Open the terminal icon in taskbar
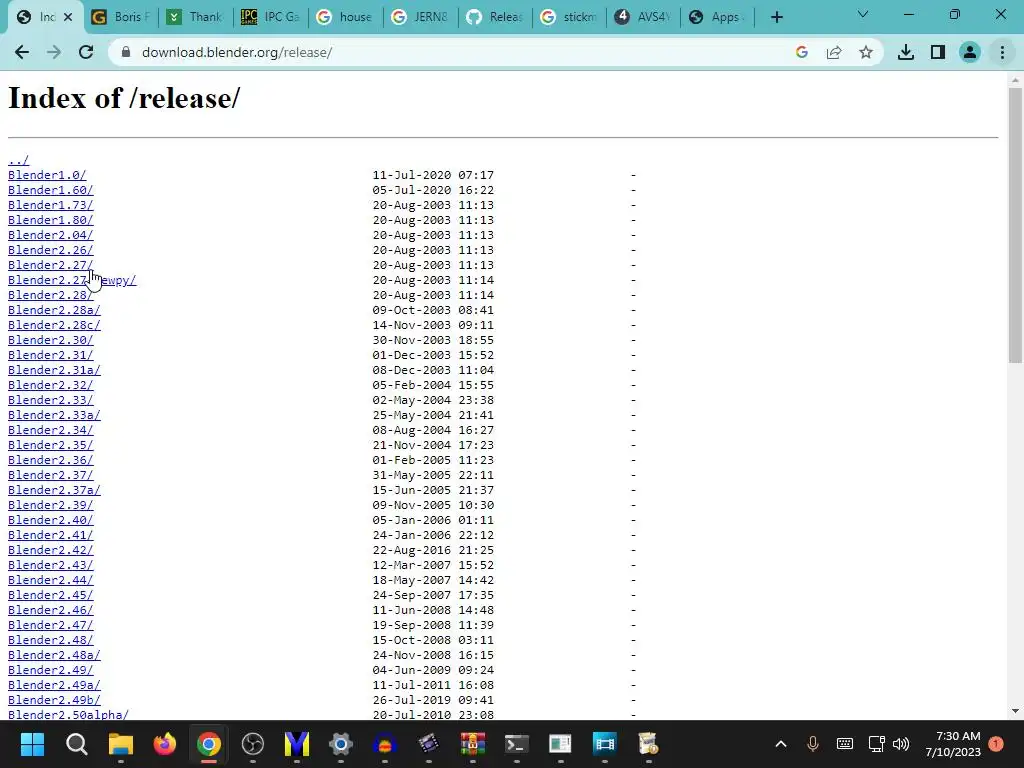This screenshot has height=768, width=1024. click(x=517, y=744)
